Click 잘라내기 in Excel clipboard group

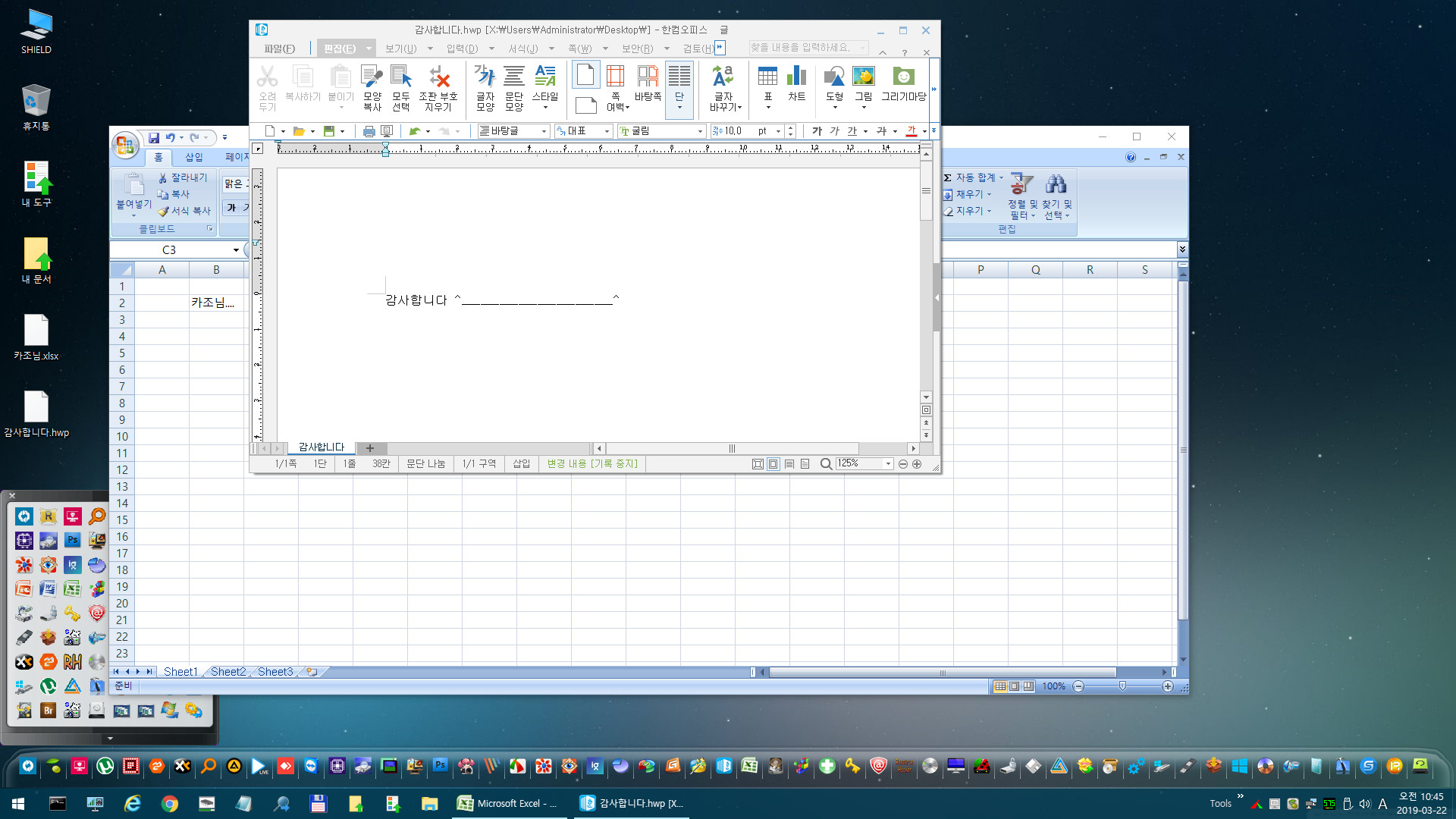point(182,177)
